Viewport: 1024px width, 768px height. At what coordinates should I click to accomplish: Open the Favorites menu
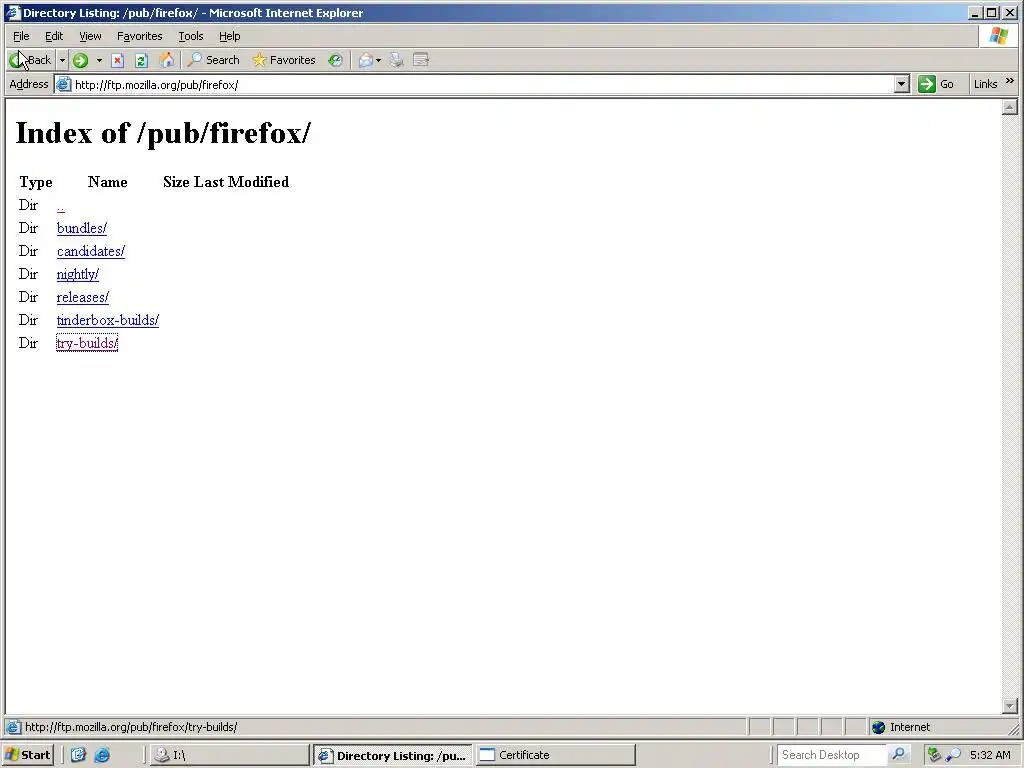(x=140, y=36)
